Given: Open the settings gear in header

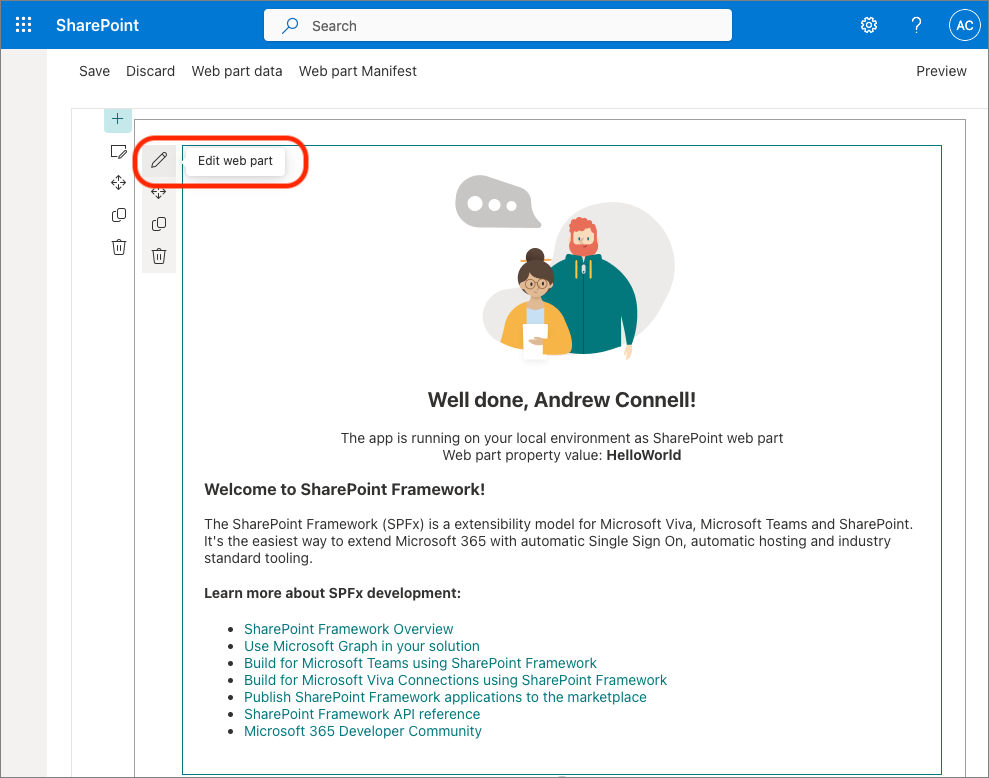Looking at the screenshot, I should tap(869, 25).
